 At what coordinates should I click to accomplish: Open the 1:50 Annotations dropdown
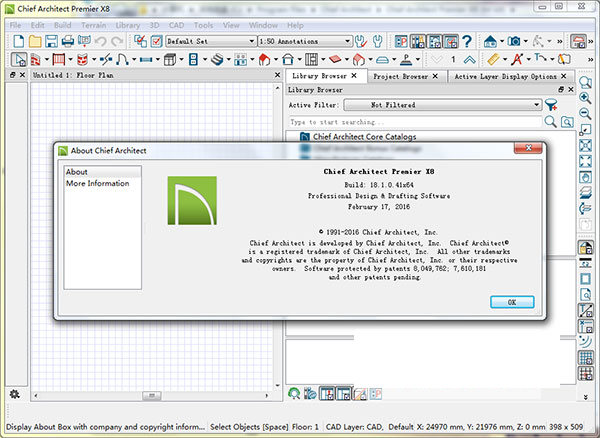click(x=305, y=41)
